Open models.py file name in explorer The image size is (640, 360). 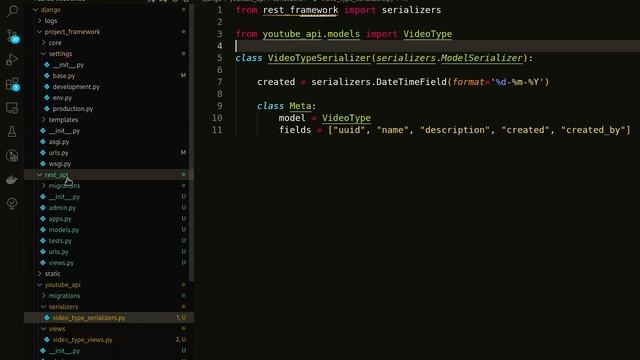click(x=64, y=230)
